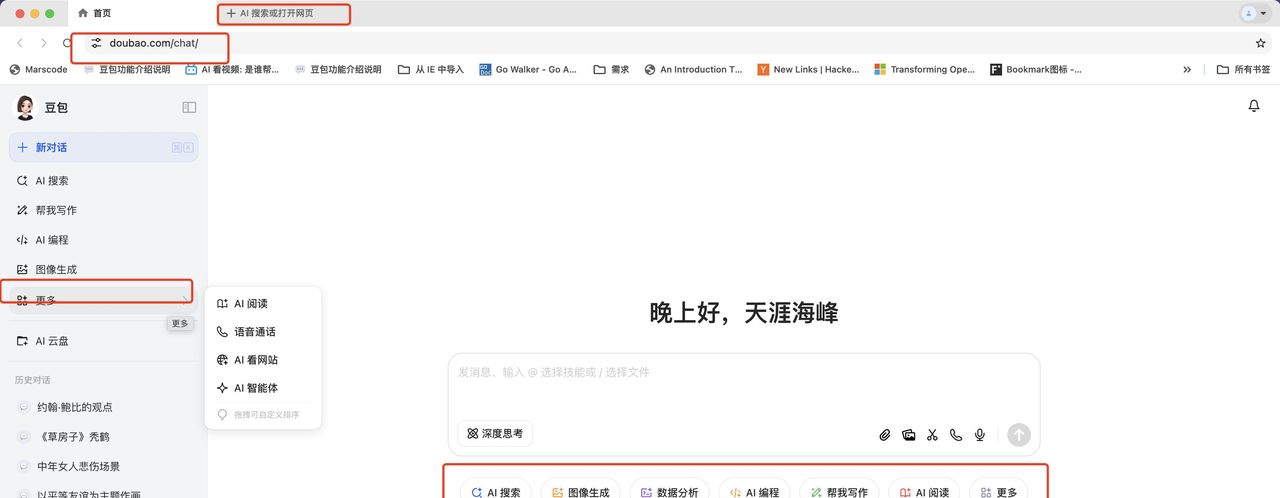Image resolution: width=1280 pixels, height=498 pixels.
Task: Choose the 图像生成 skill chip below the input
Action: (x=580, y=492)
